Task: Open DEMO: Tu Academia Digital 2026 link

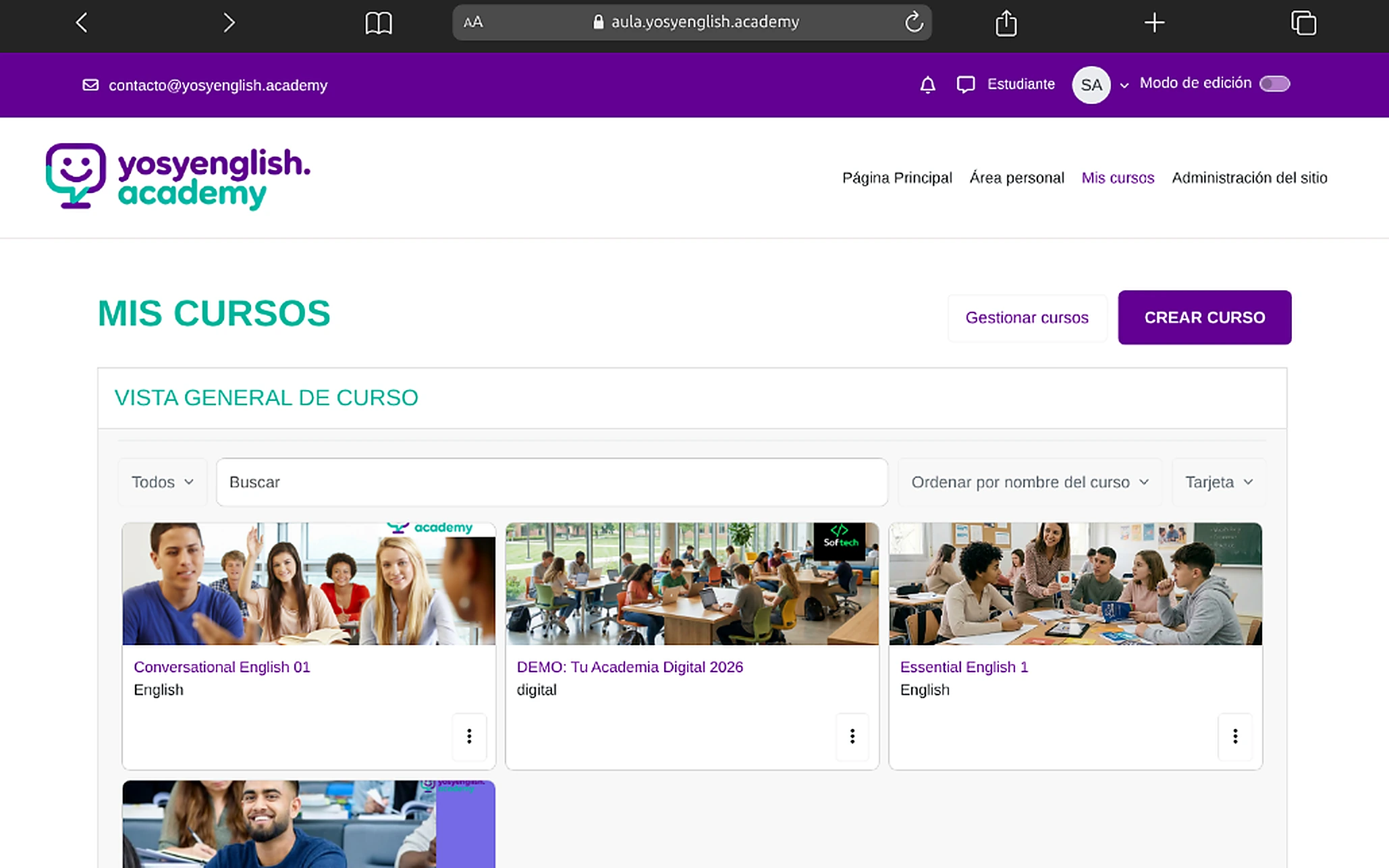Action: coord(629,667)
